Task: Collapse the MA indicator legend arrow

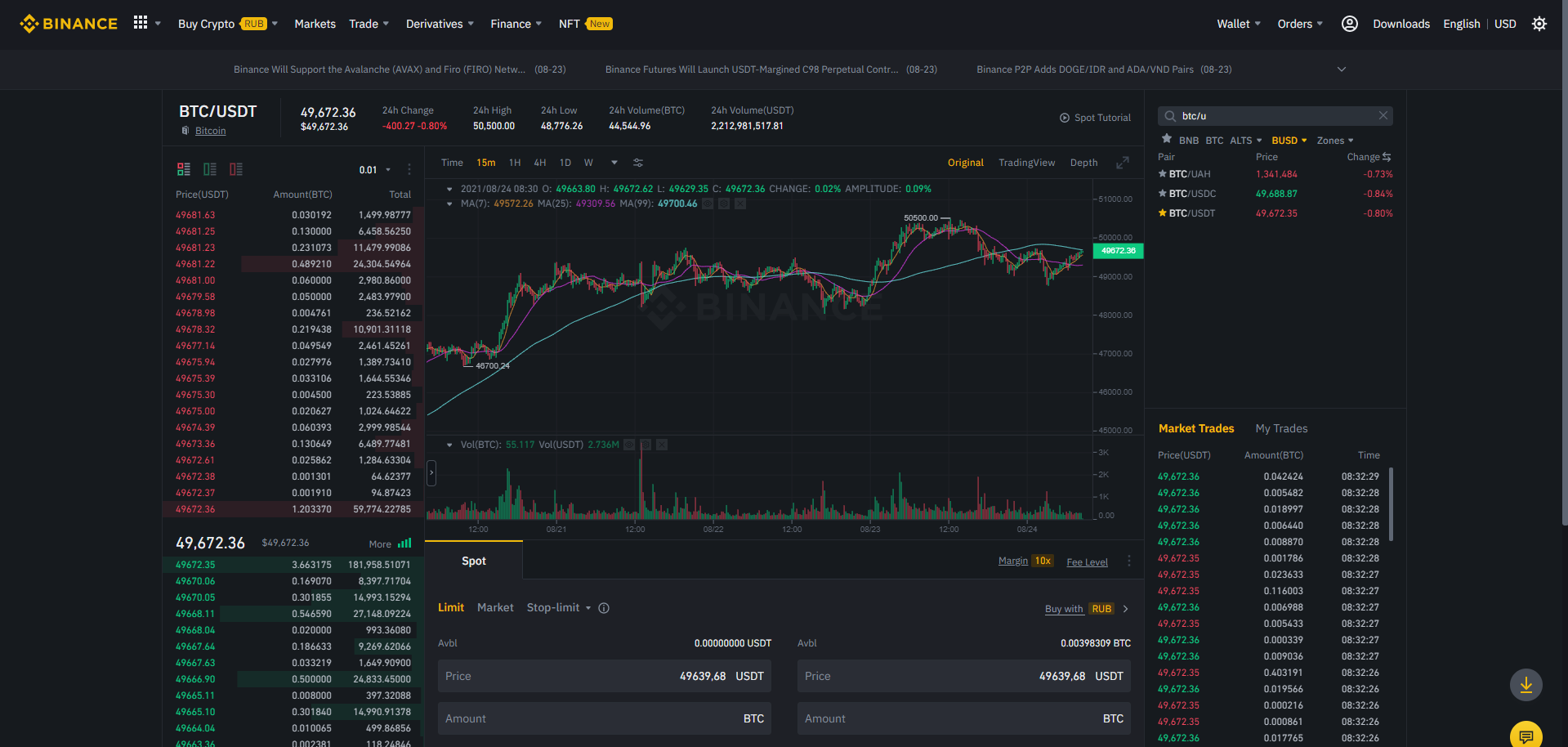Action: pyautogui.click(x=449, y=204)
